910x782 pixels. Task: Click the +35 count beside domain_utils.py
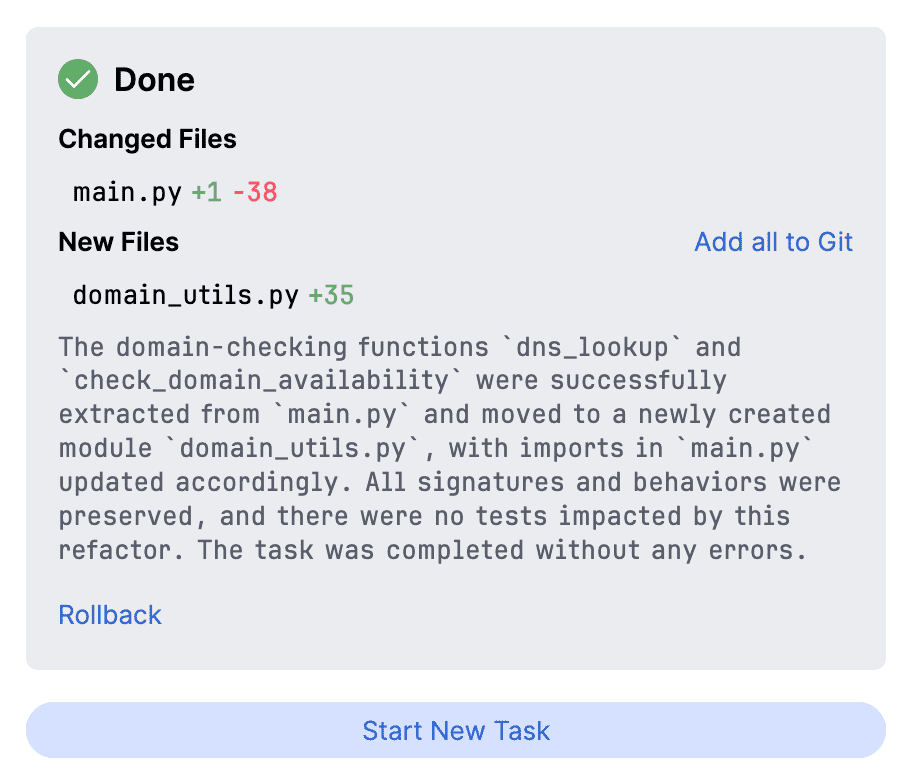331,295
